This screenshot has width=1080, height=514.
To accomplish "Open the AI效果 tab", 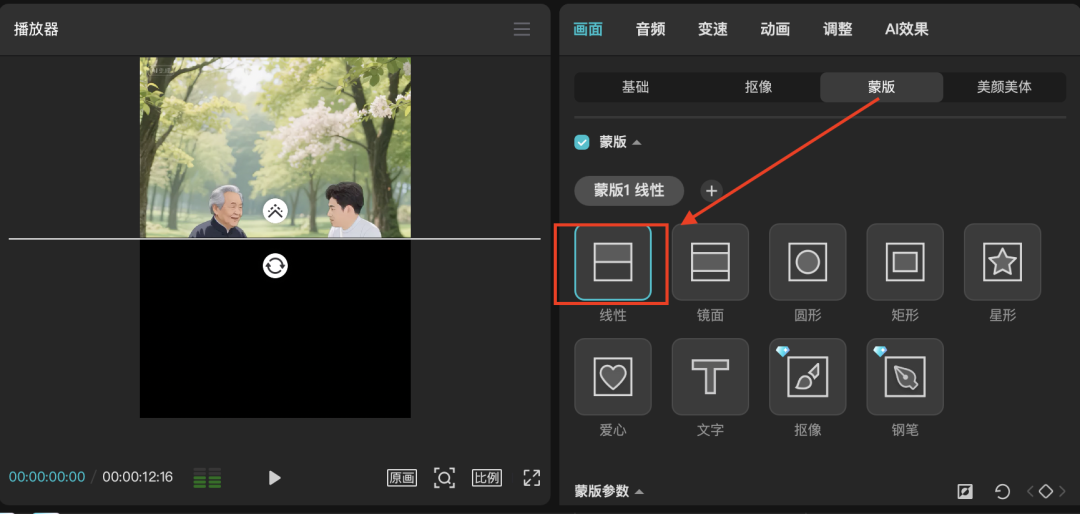I will click(x=906, y=29).
